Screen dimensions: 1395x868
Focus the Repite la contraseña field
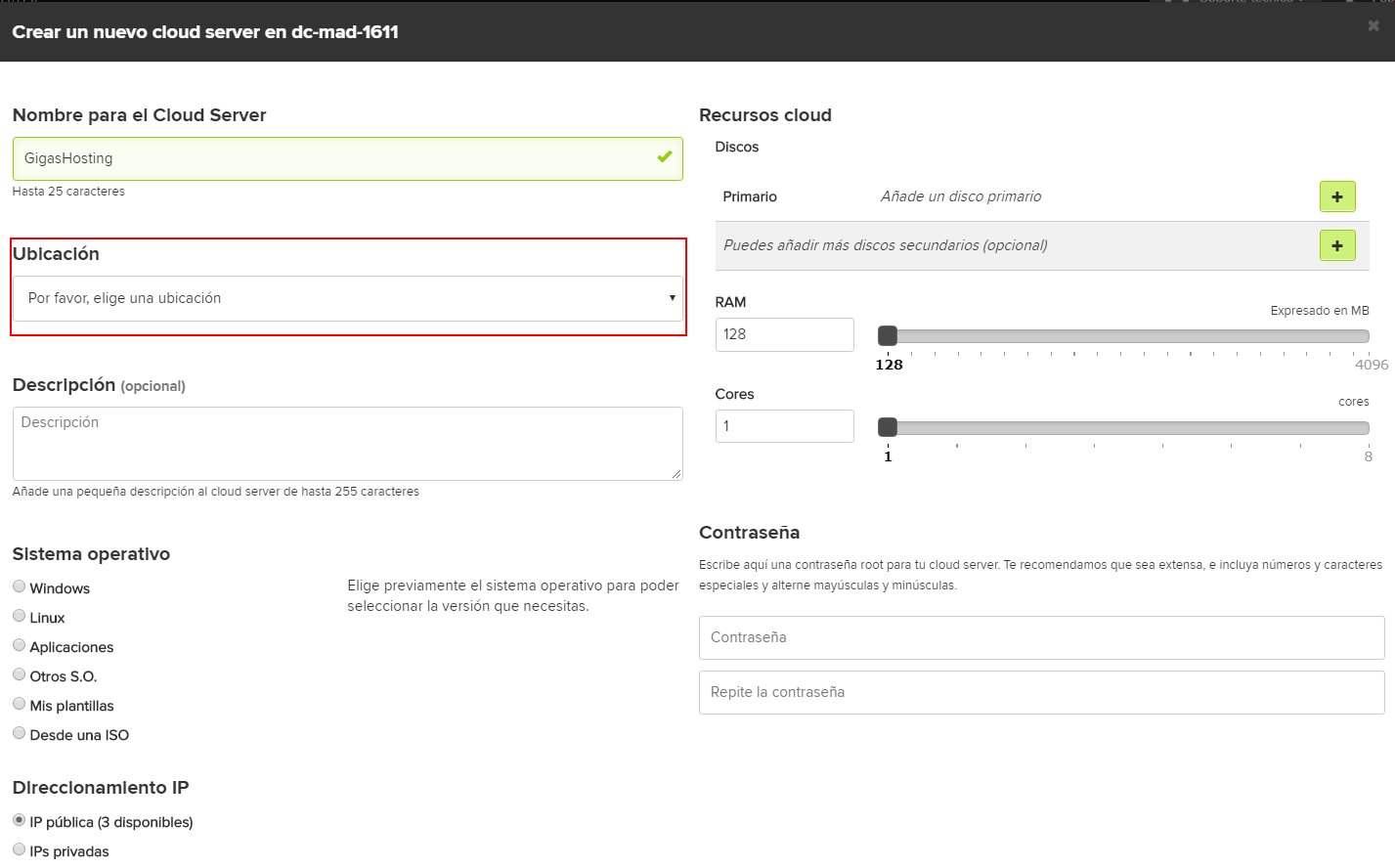click(1041, 692)
